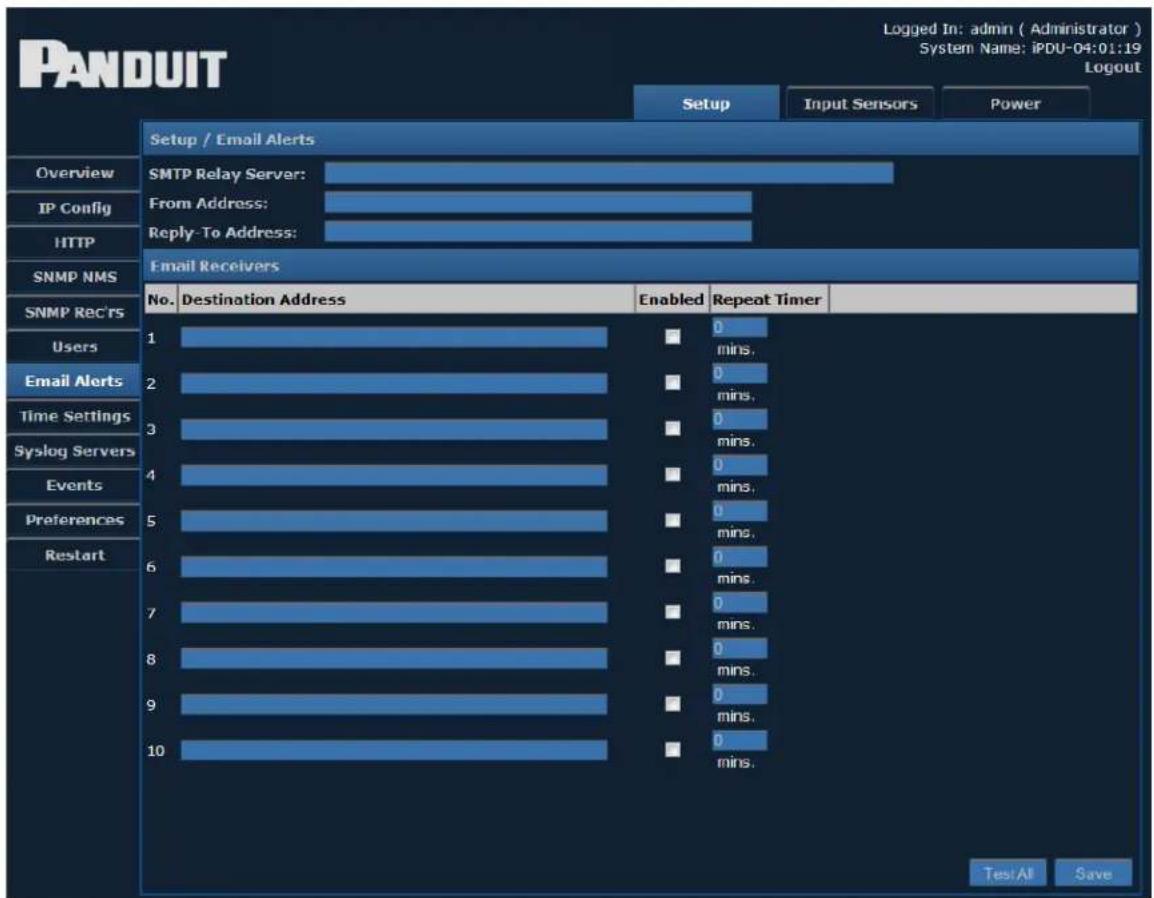This screenshot has height=898, width=1154.
Task: Save the email alert settings
Action: (x=1093, y=873)
